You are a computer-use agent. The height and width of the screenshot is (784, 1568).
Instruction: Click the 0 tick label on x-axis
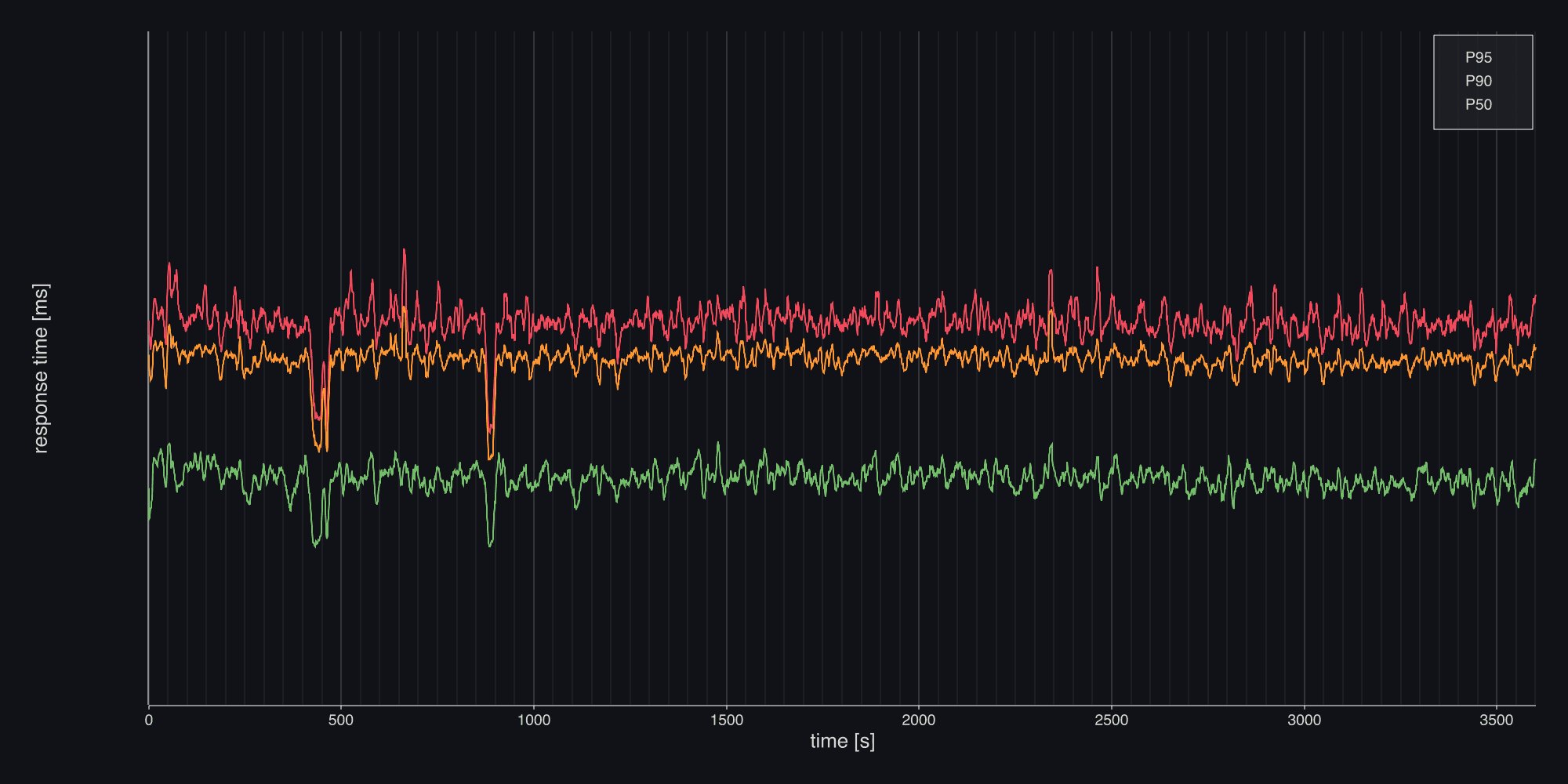pyautogui.click(x=149, y=720)
